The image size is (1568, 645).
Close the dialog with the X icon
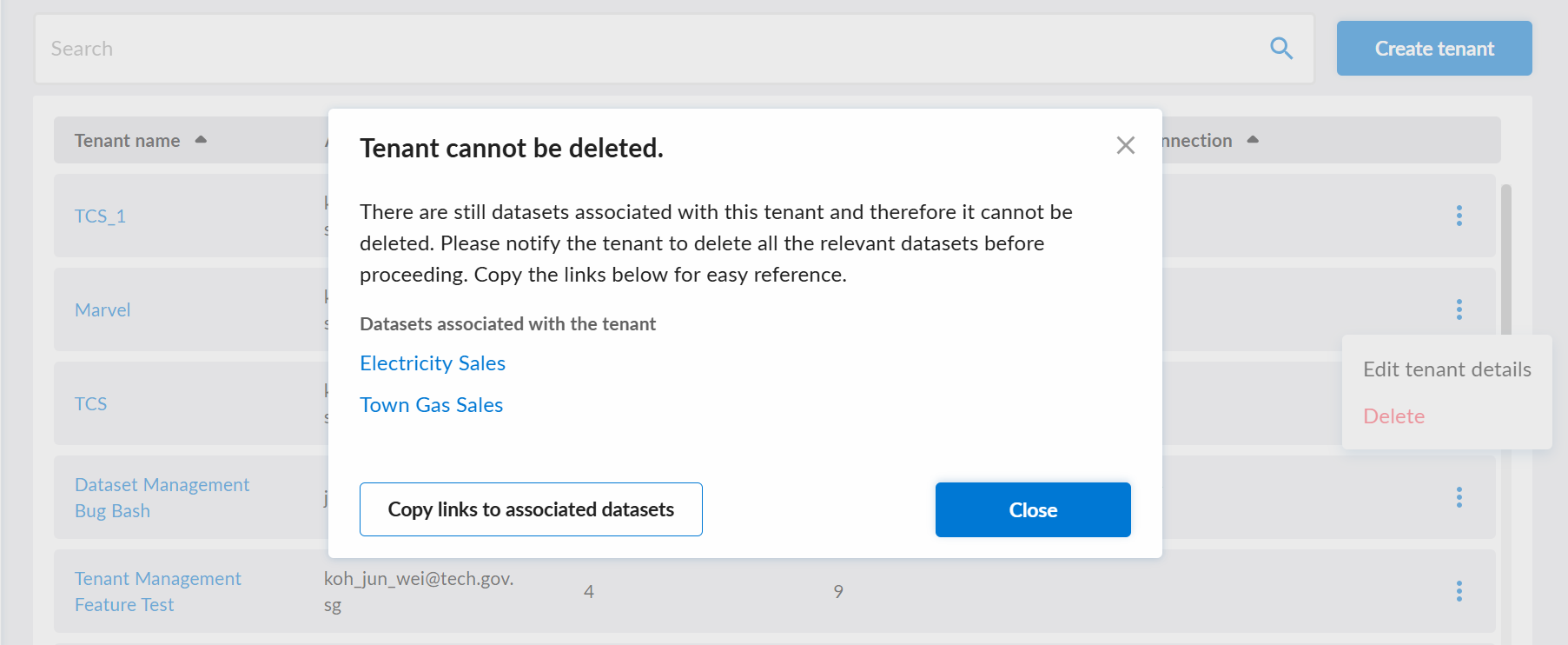pos(1126,145)
